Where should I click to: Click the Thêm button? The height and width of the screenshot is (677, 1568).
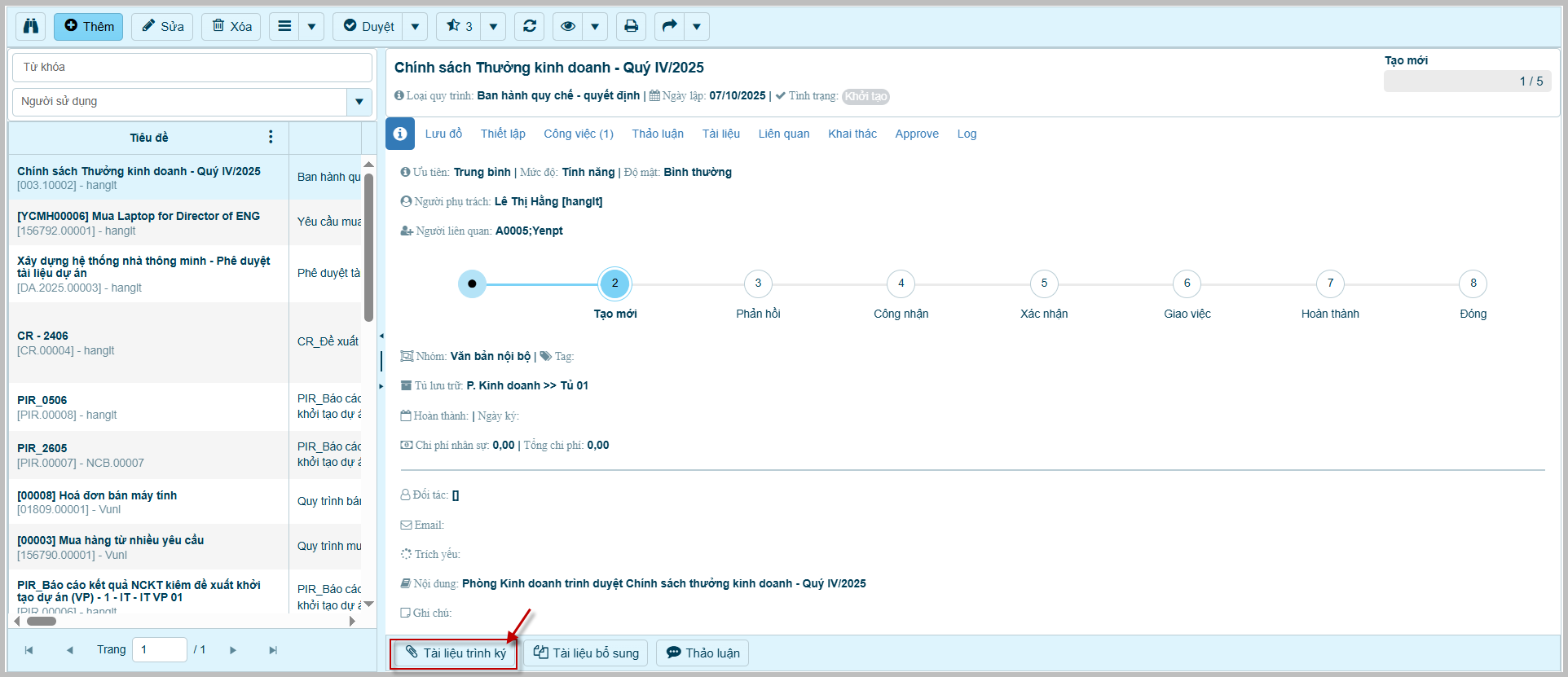coord(89,26)
